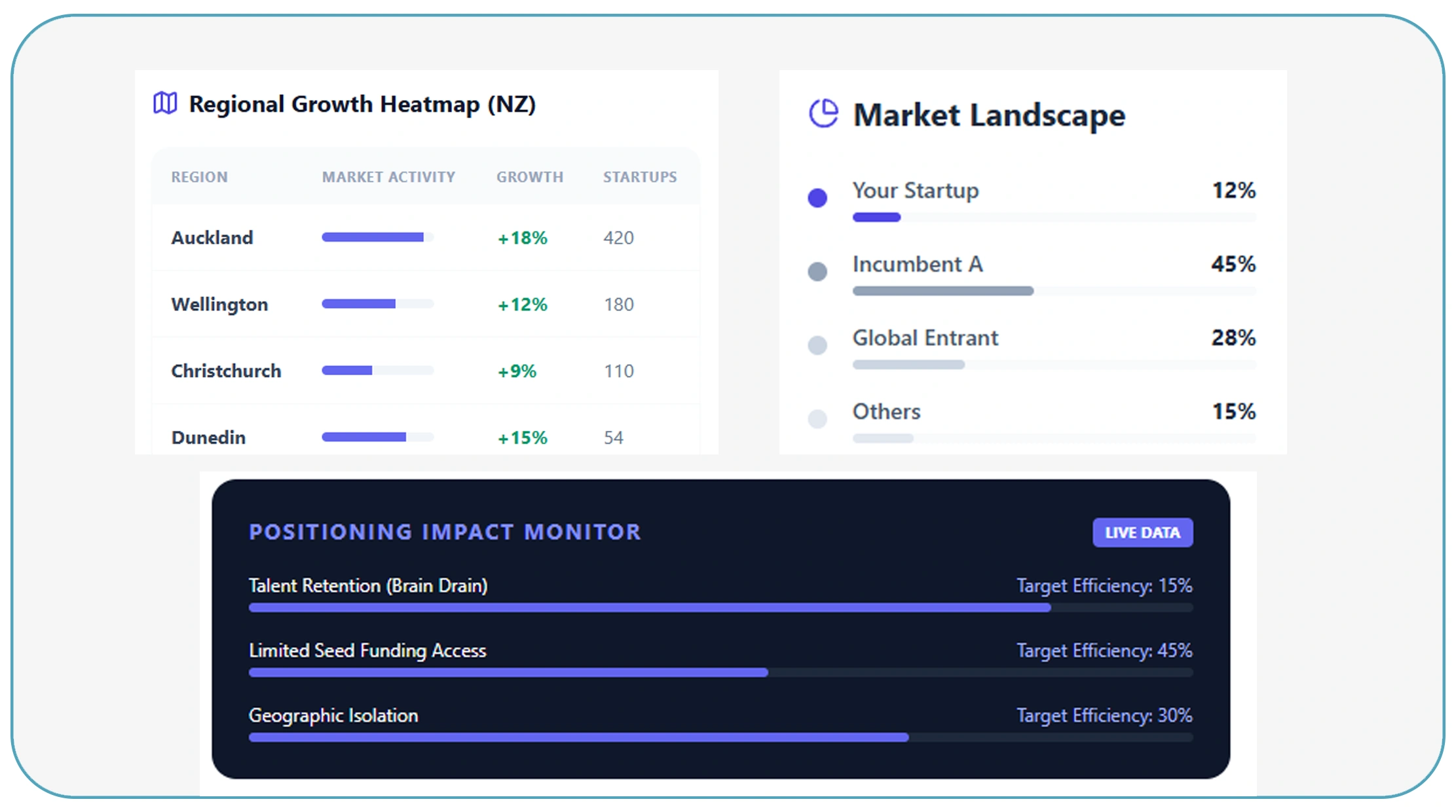
Task: Open the Market Landscape panel
Action: tap(989, 115)
